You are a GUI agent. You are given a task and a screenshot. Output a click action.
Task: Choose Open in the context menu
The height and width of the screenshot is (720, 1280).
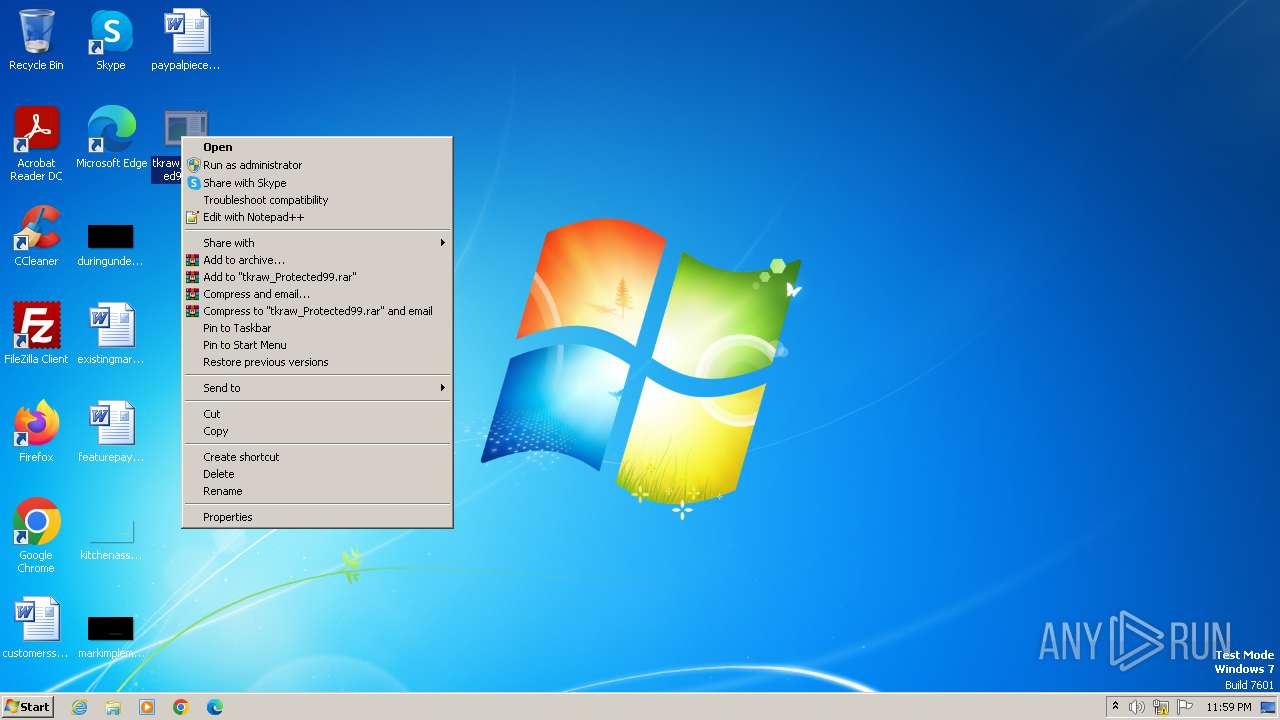[317, 147]
